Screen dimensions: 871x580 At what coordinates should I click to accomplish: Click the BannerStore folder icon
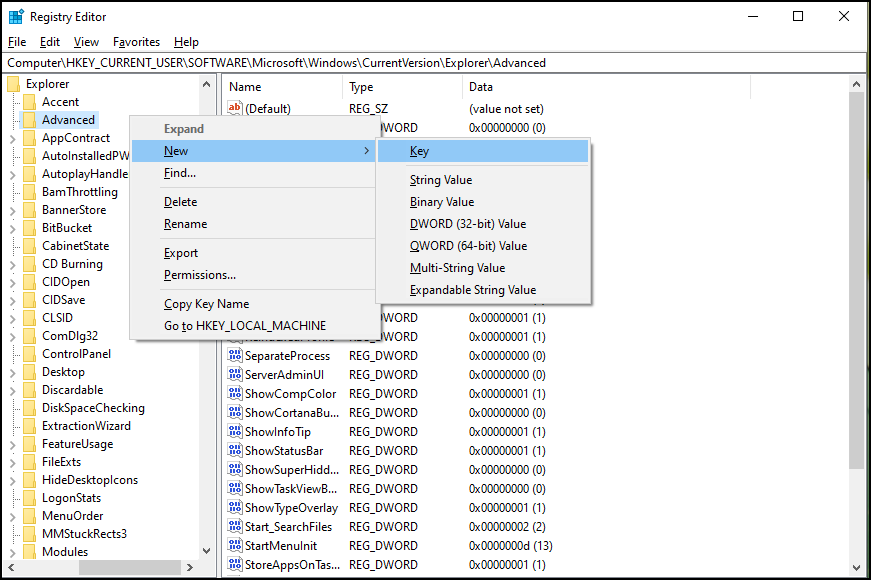point(29,210)
